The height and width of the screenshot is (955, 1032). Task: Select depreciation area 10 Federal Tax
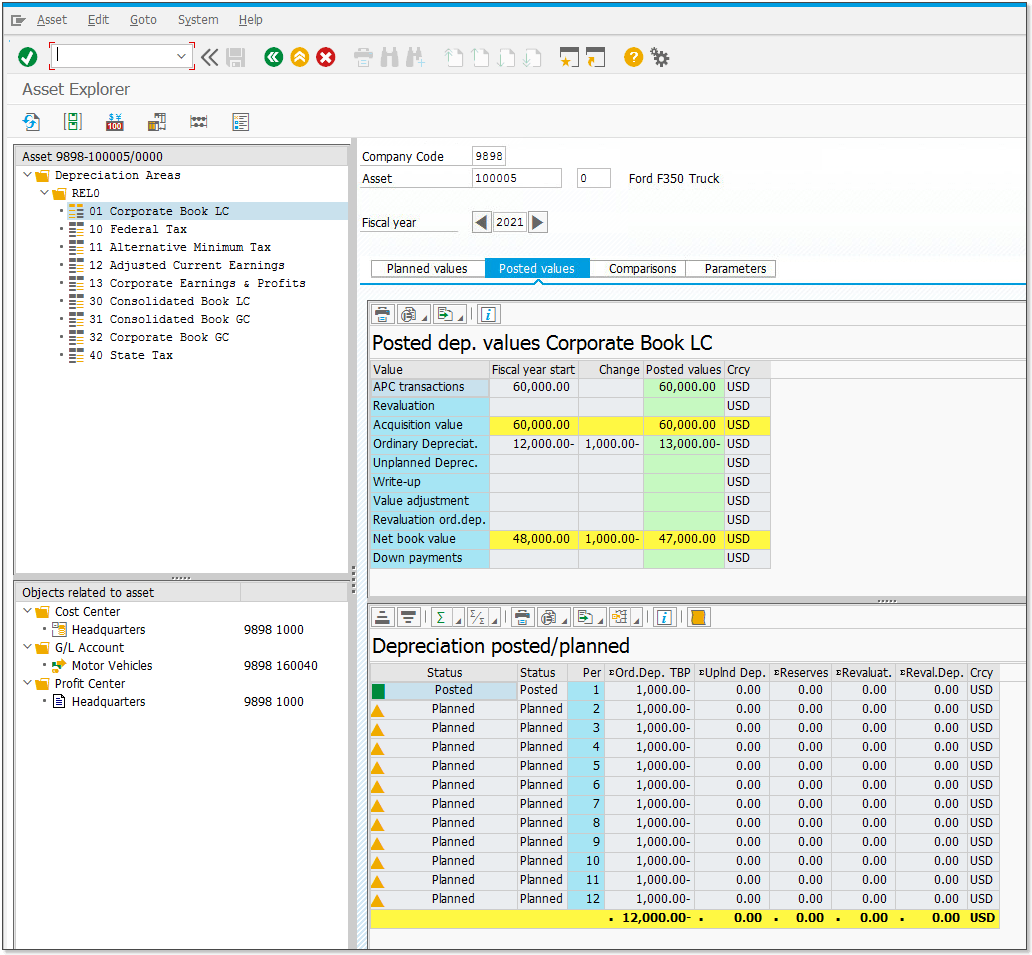138,229
